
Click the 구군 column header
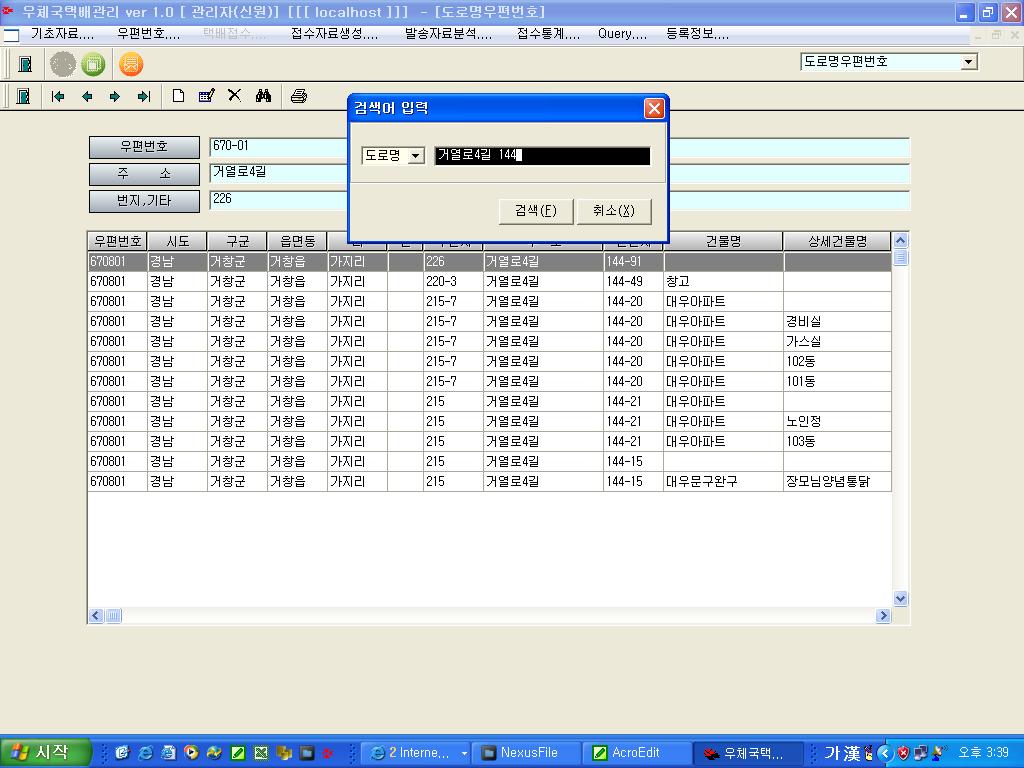click(x=237, y=242)
